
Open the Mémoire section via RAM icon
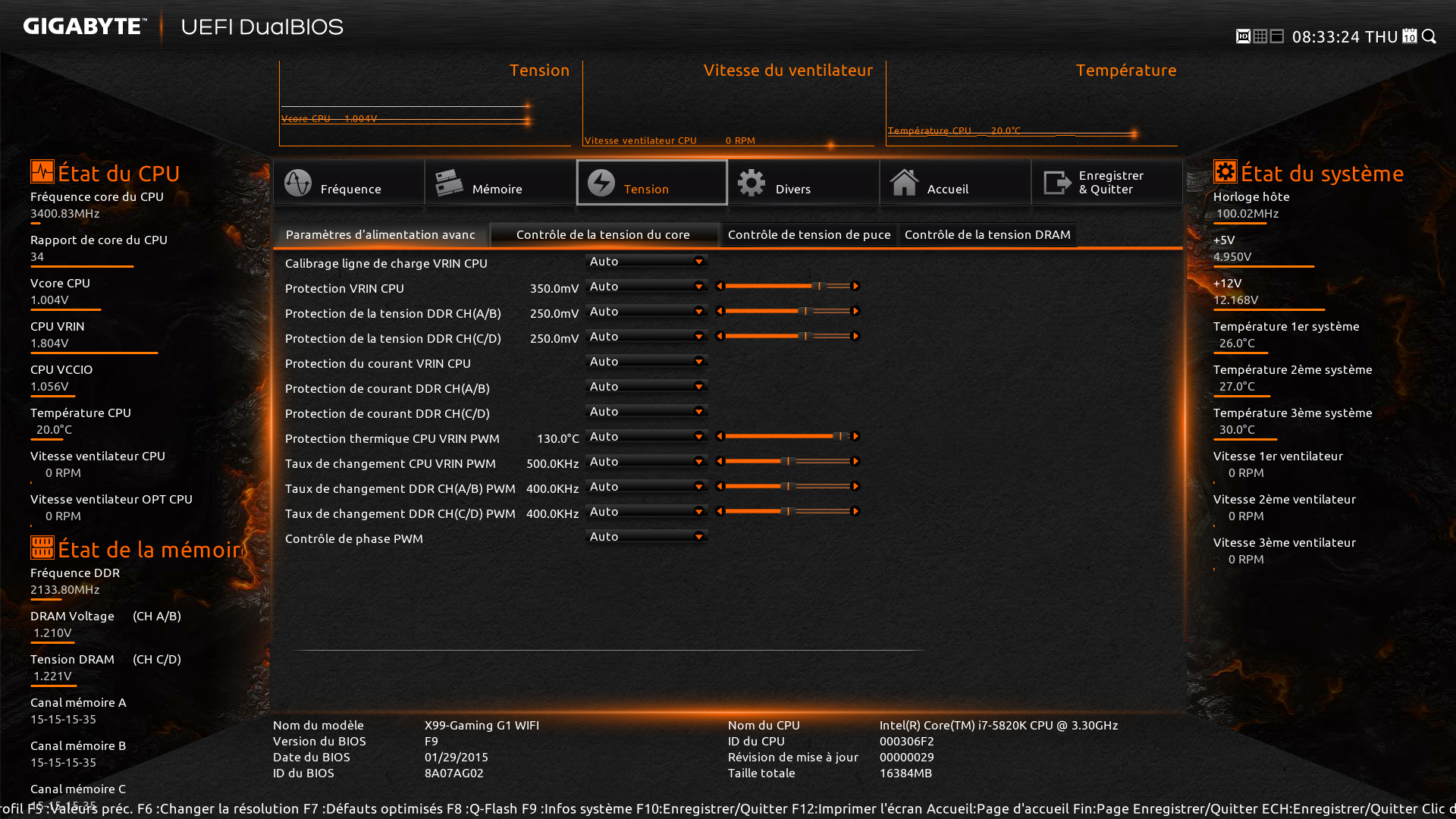point(449,183)
